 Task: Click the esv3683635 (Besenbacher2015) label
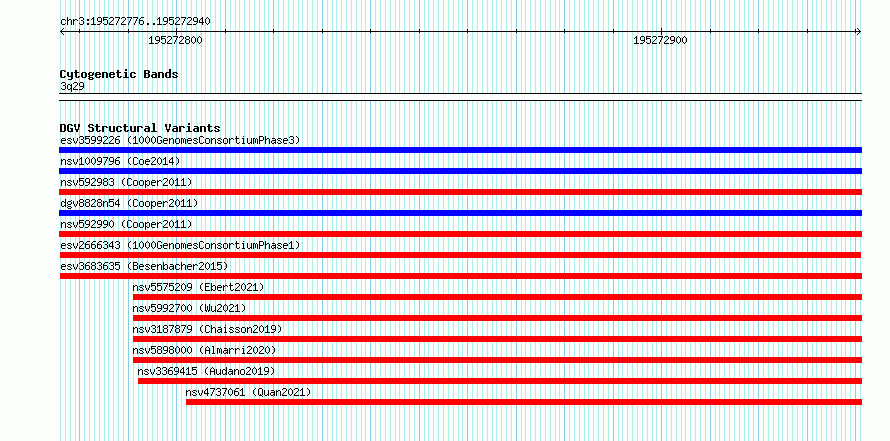tap(144, 266)
